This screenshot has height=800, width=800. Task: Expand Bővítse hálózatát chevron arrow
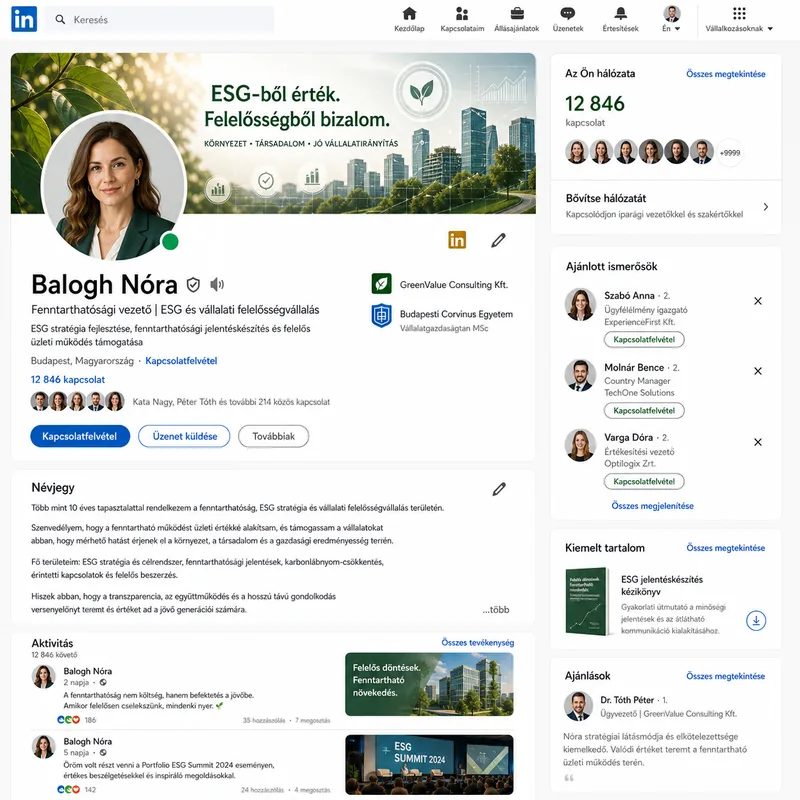click(765, 207)
